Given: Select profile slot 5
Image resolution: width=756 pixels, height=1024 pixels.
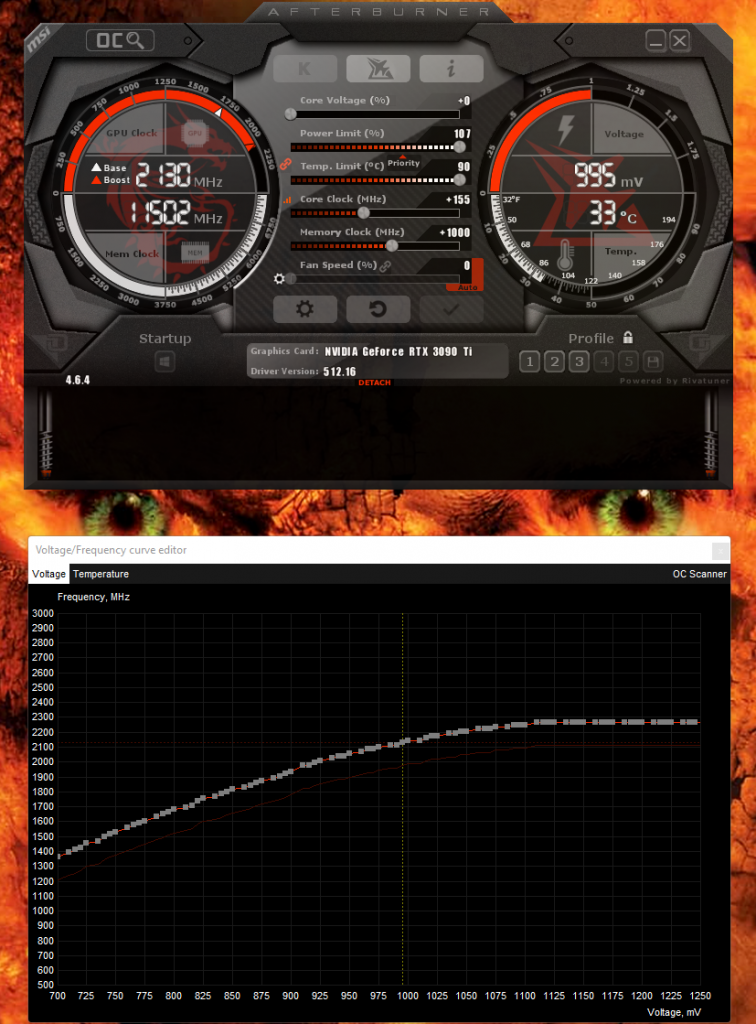Looking at the screenshot, I should 629,361.
